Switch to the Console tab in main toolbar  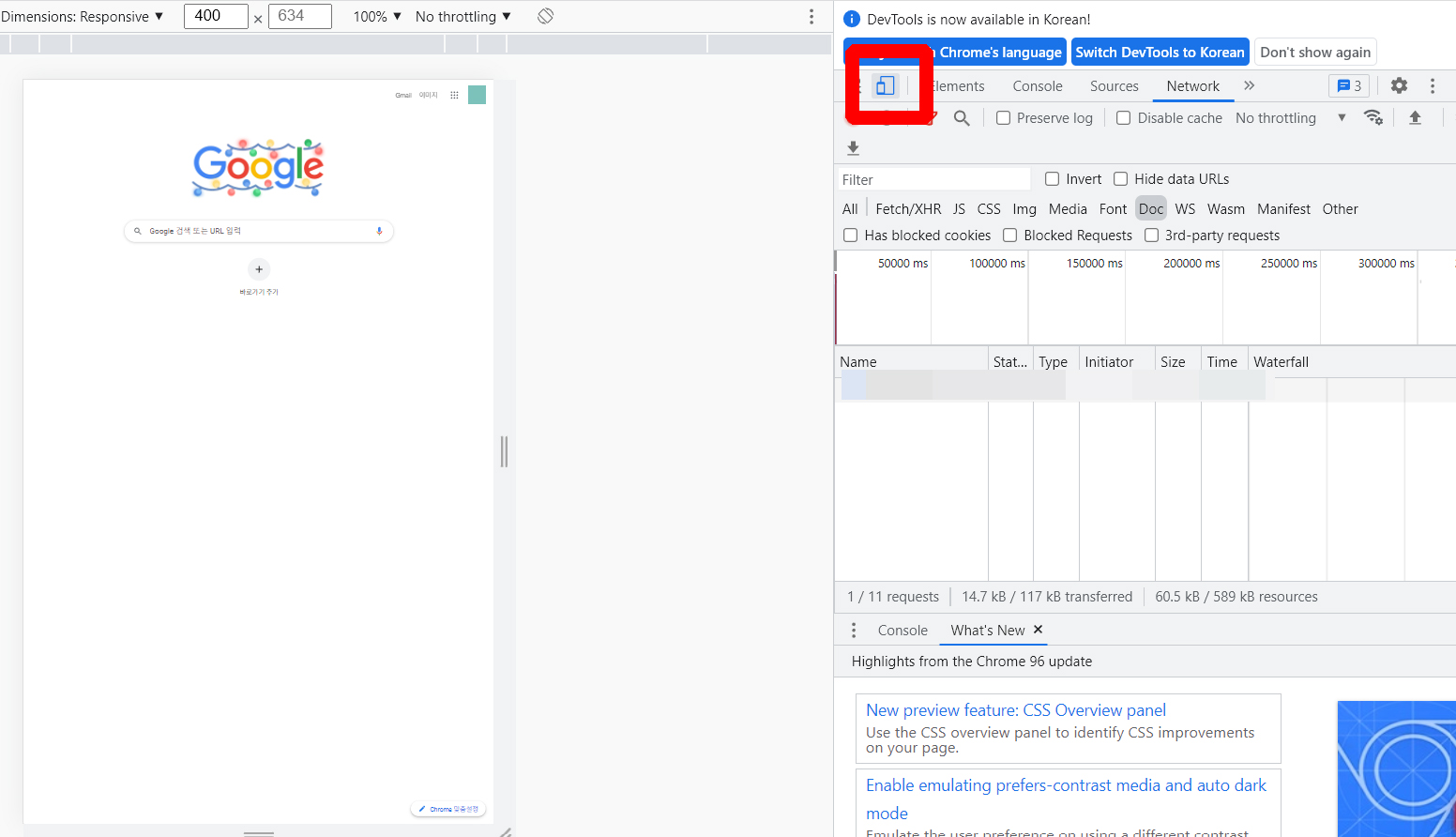tap(1038, 85)
